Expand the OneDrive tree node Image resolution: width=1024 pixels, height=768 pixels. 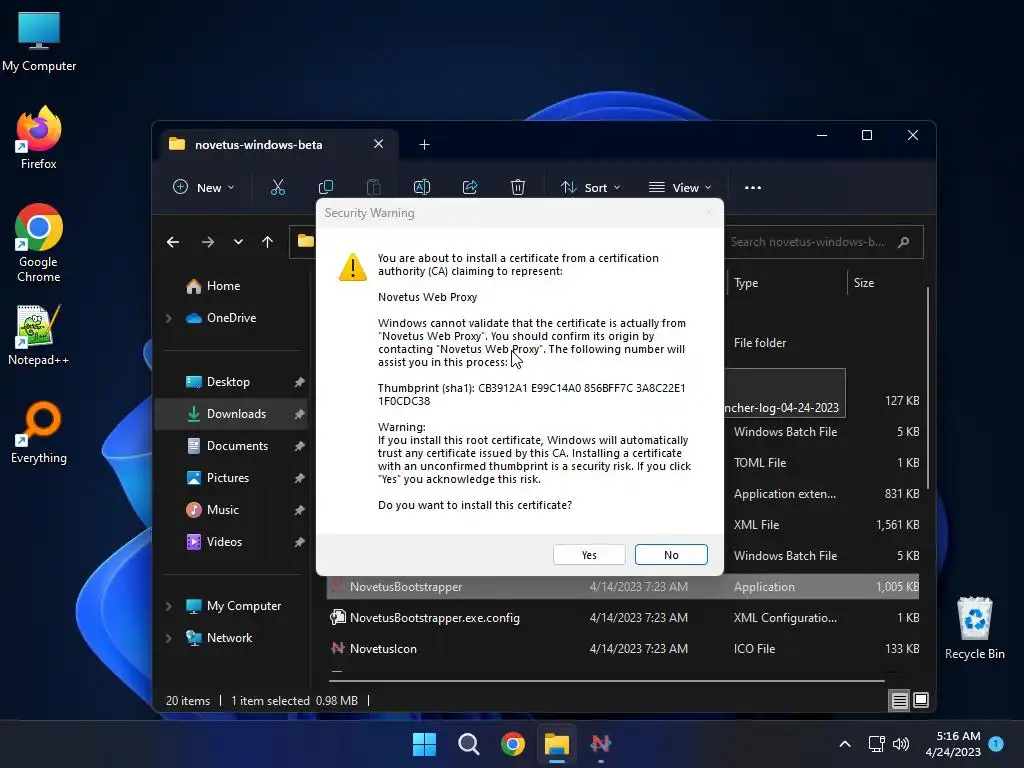pos(168,318)
